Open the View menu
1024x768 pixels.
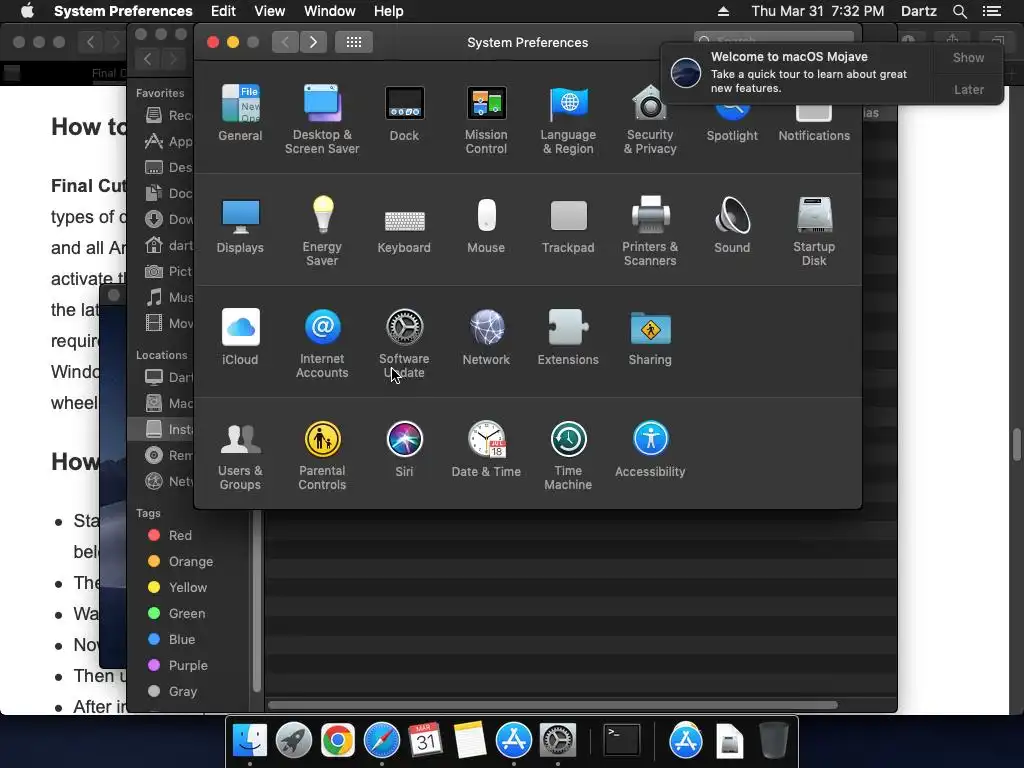[x=270, y=11]
